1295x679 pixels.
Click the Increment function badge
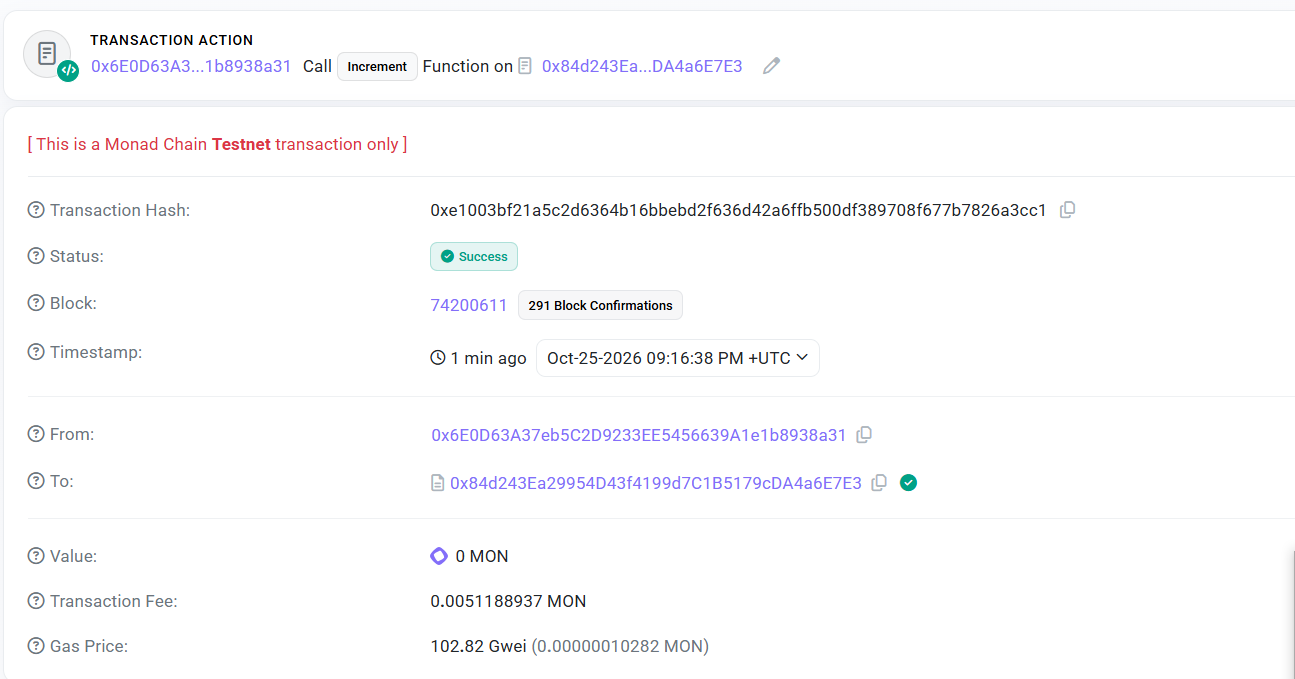pos(377,66)
